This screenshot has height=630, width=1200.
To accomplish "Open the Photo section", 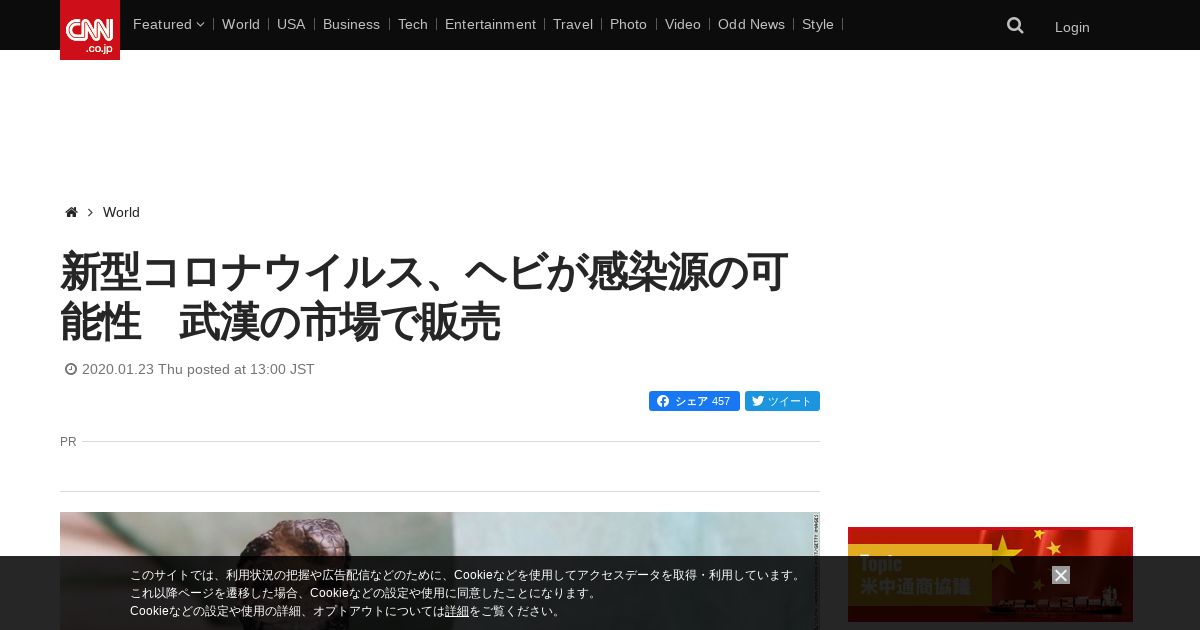I will [628, 24].
